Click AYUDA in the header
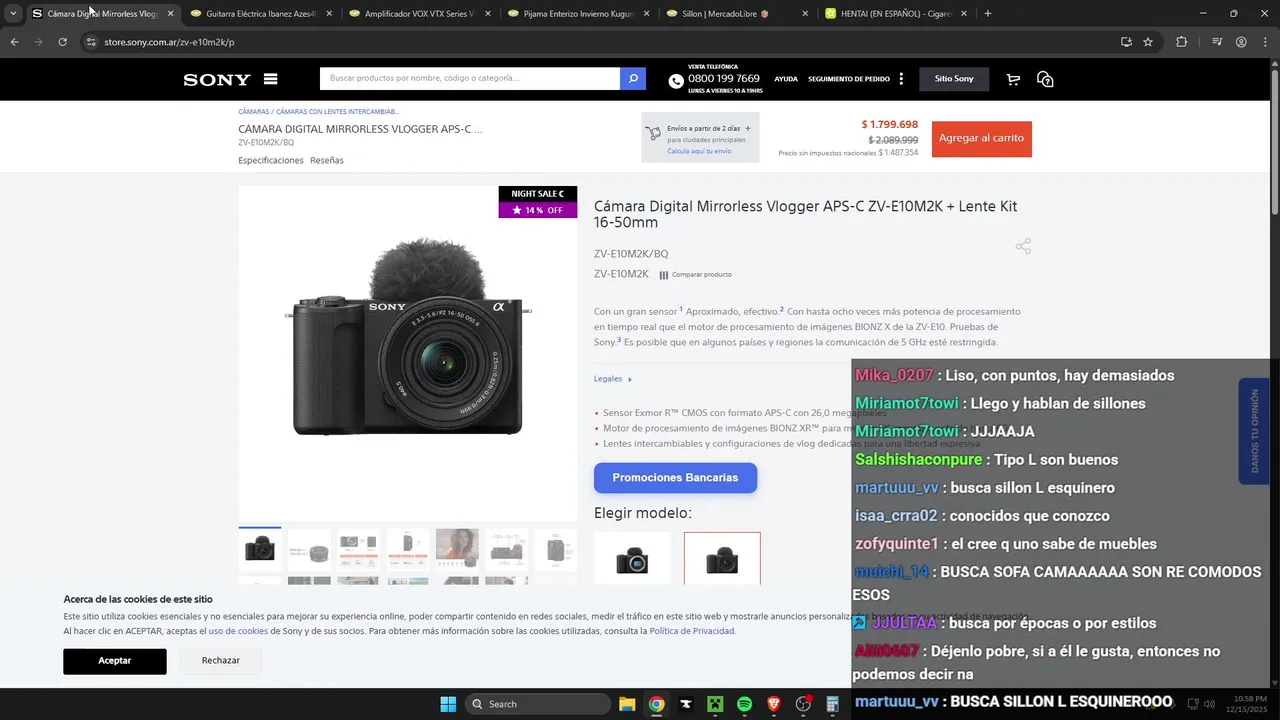The height and width of the screenshot is (720, 1280). [x=786, y=79]
